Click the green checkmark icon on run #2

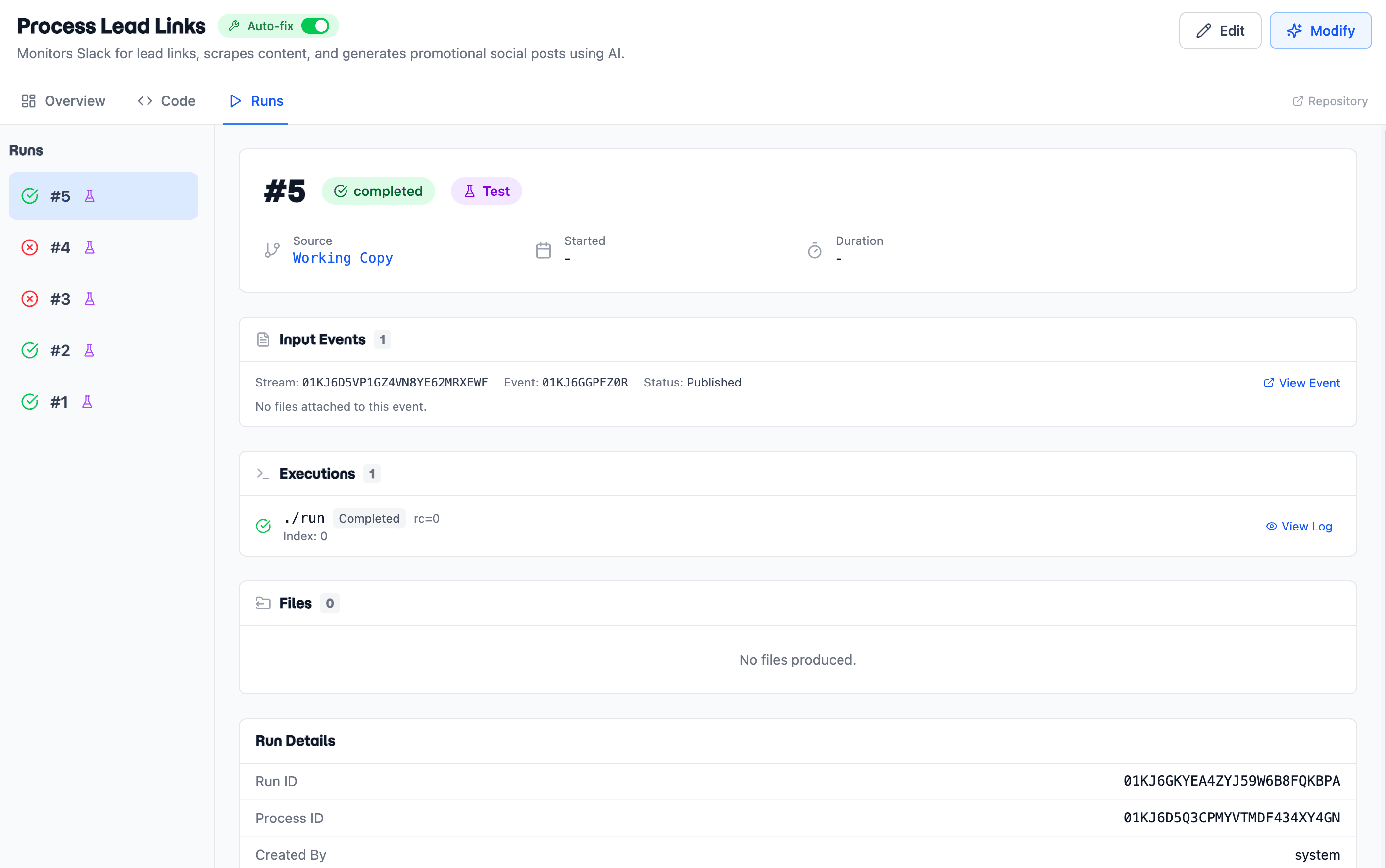click(30, 350)
